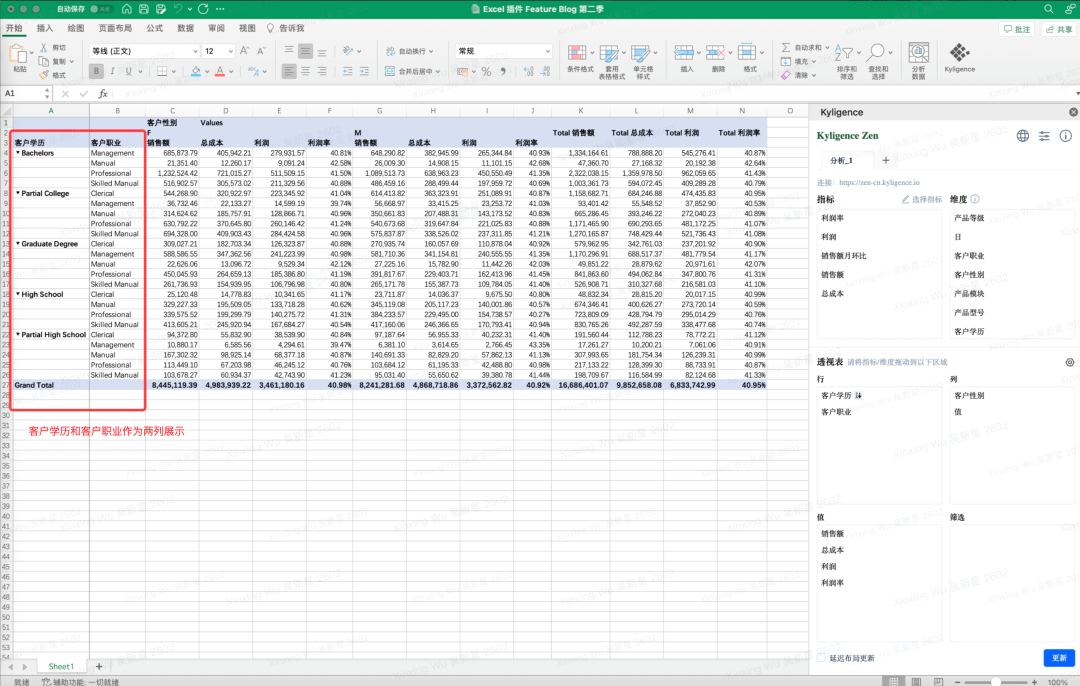
Task: Click the blue 更新 button
Action: [1058, 658]
